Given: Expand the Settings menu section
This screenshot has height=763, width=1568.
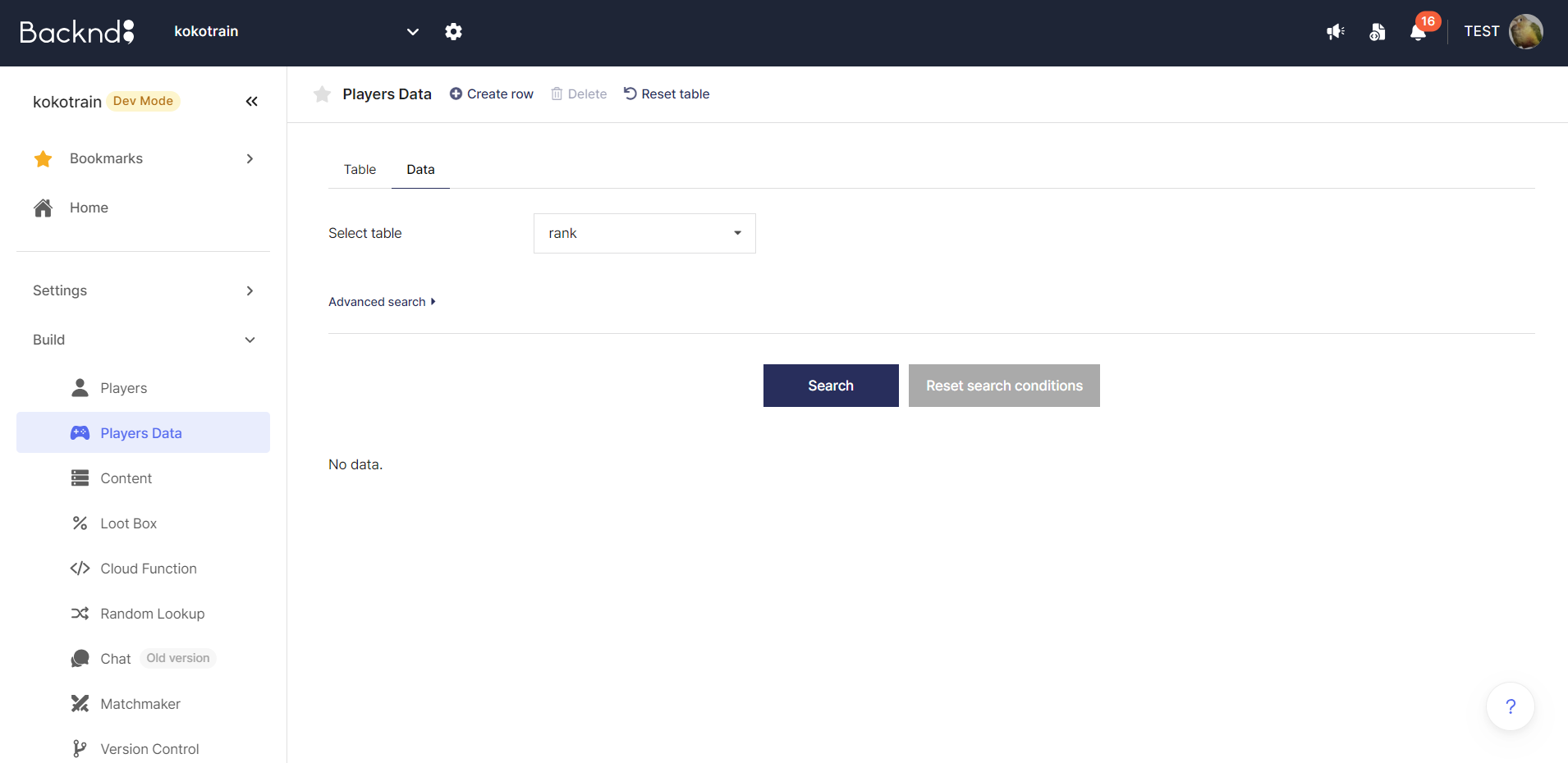Looking at the screenshot, I should coord(143,290).
